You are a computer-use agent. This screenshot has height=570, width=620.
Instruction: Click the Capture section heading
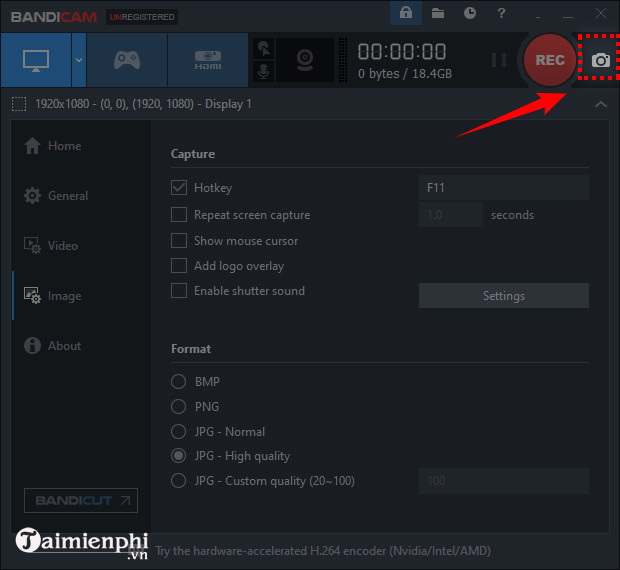tap(193, 154)
